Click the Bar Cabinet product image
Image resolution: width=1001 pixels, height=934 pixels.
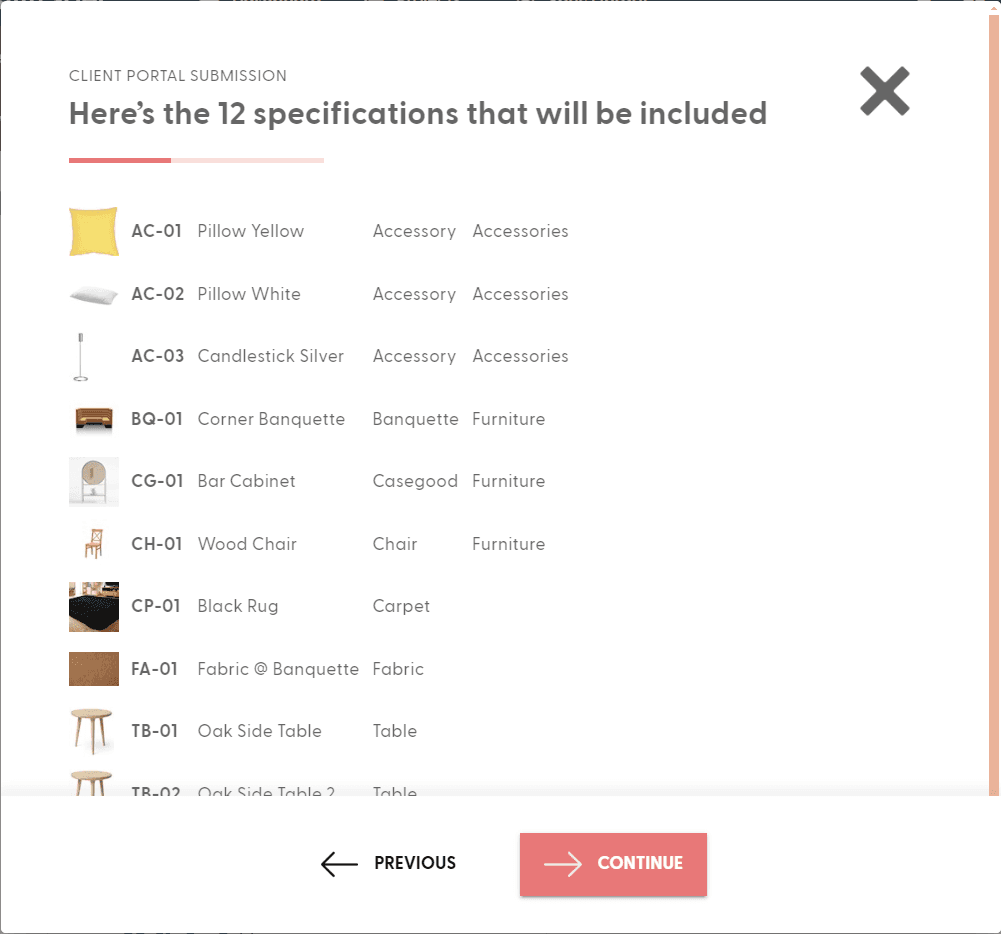pyautogui.click(x=93, y=481)
